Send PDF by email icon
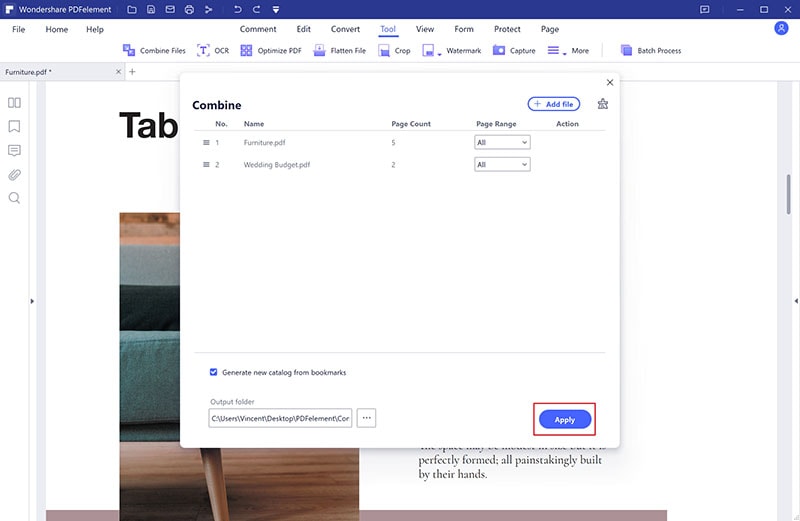800x521 pixels. coord(170,9)
